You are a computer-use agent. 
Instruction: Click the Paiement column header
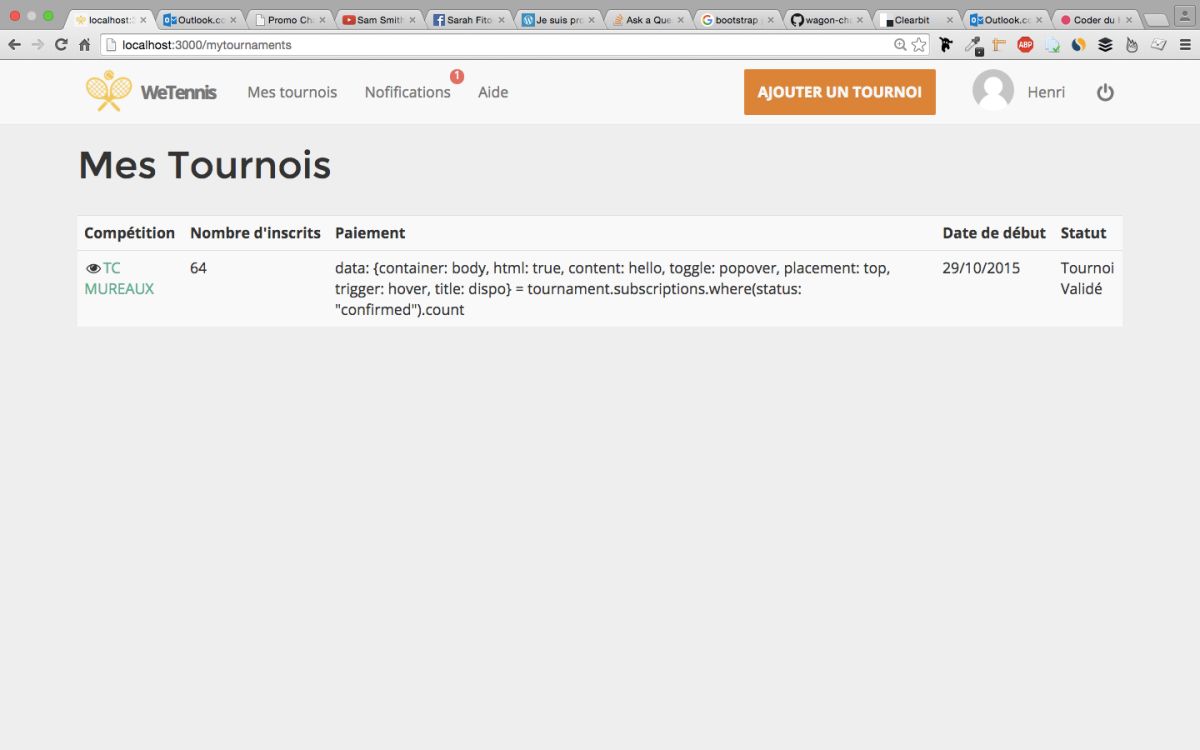click(370, 233)
